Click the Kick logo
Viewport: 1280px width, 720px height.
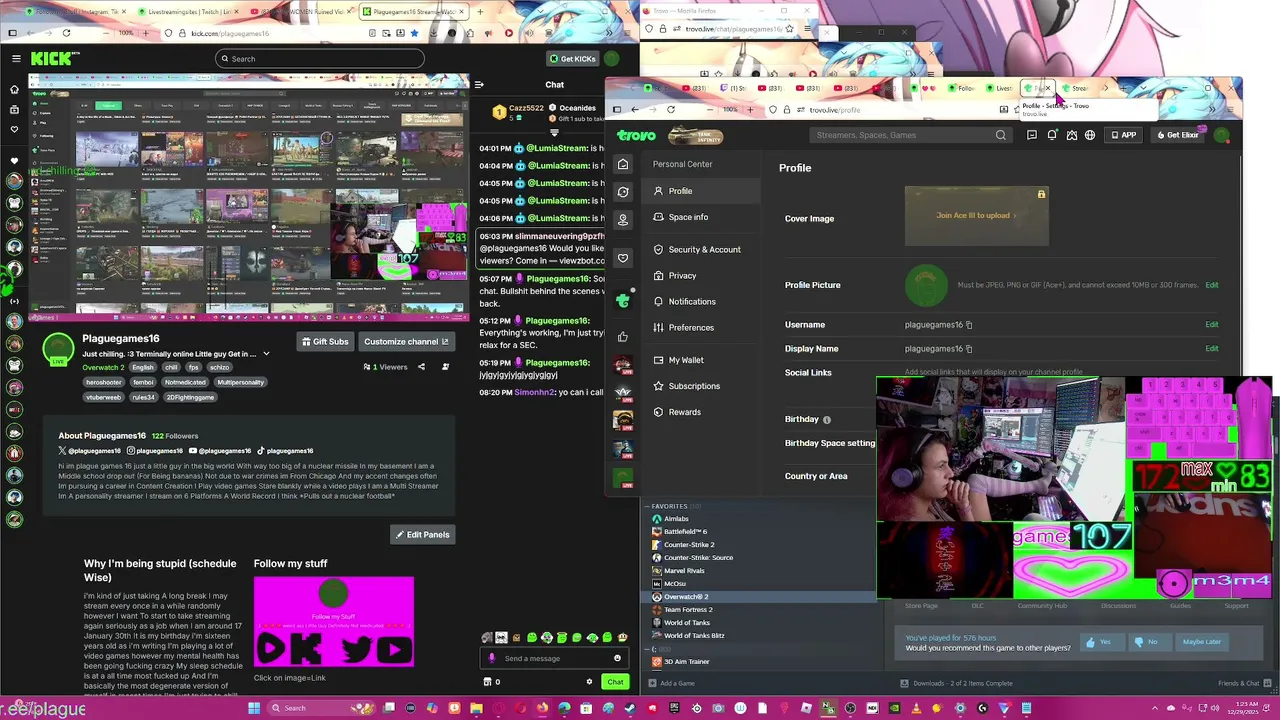coord(51,59)
